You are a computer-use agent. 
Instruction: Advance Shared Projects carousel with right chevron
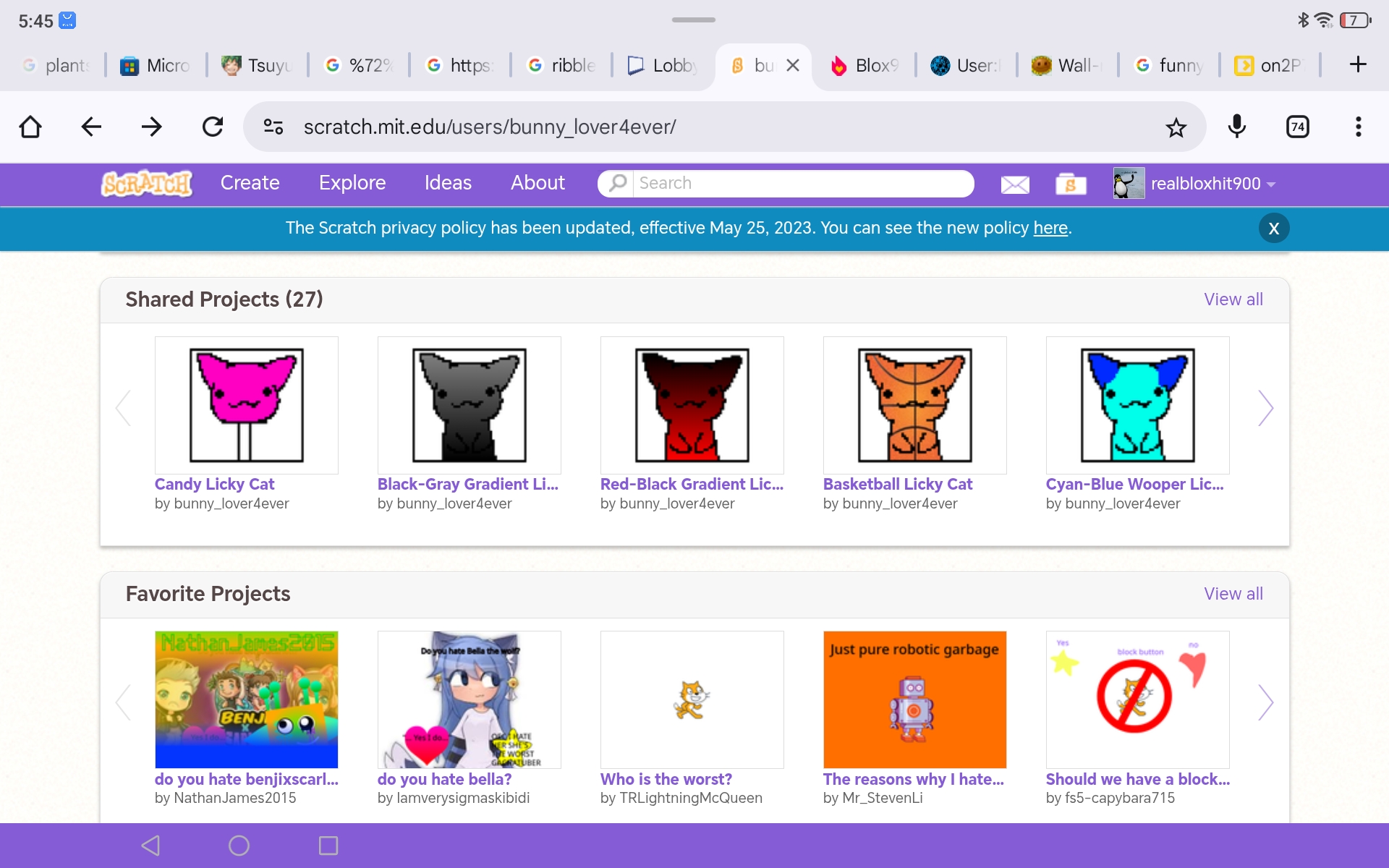[x=1266, y=407]
